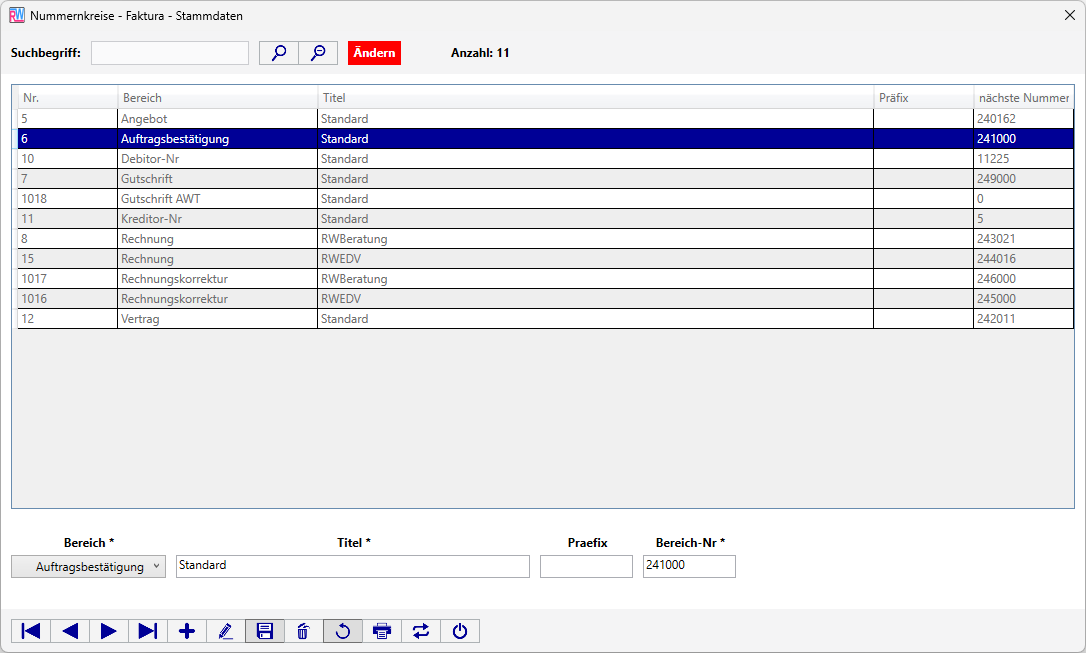The width and height of the screenshot is (1086, 653).
Task: Open the Bereich dropdown
Action: point(89,566)
